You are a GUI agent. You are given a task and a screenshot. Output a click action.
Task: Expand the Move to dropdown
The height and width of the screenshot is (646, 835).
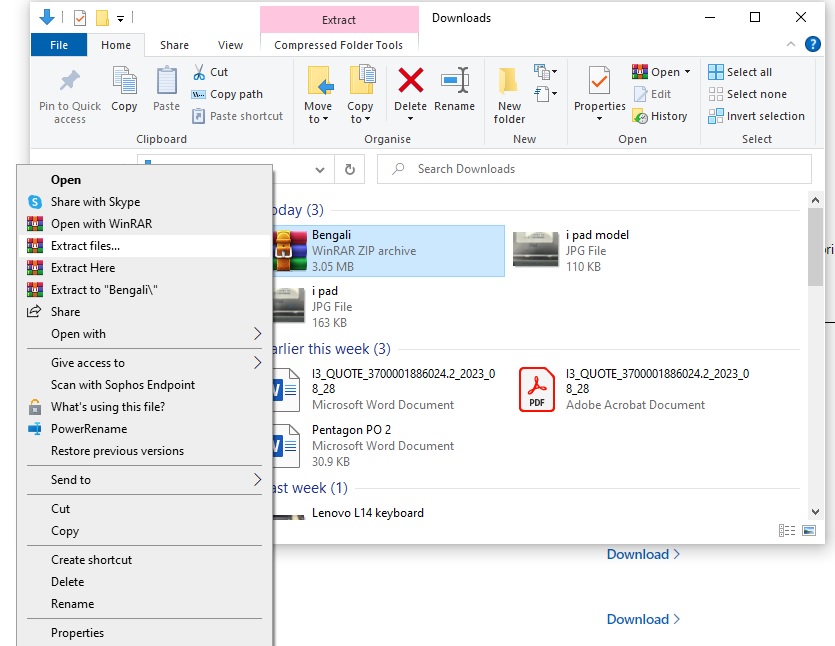[x=318, y=120]
